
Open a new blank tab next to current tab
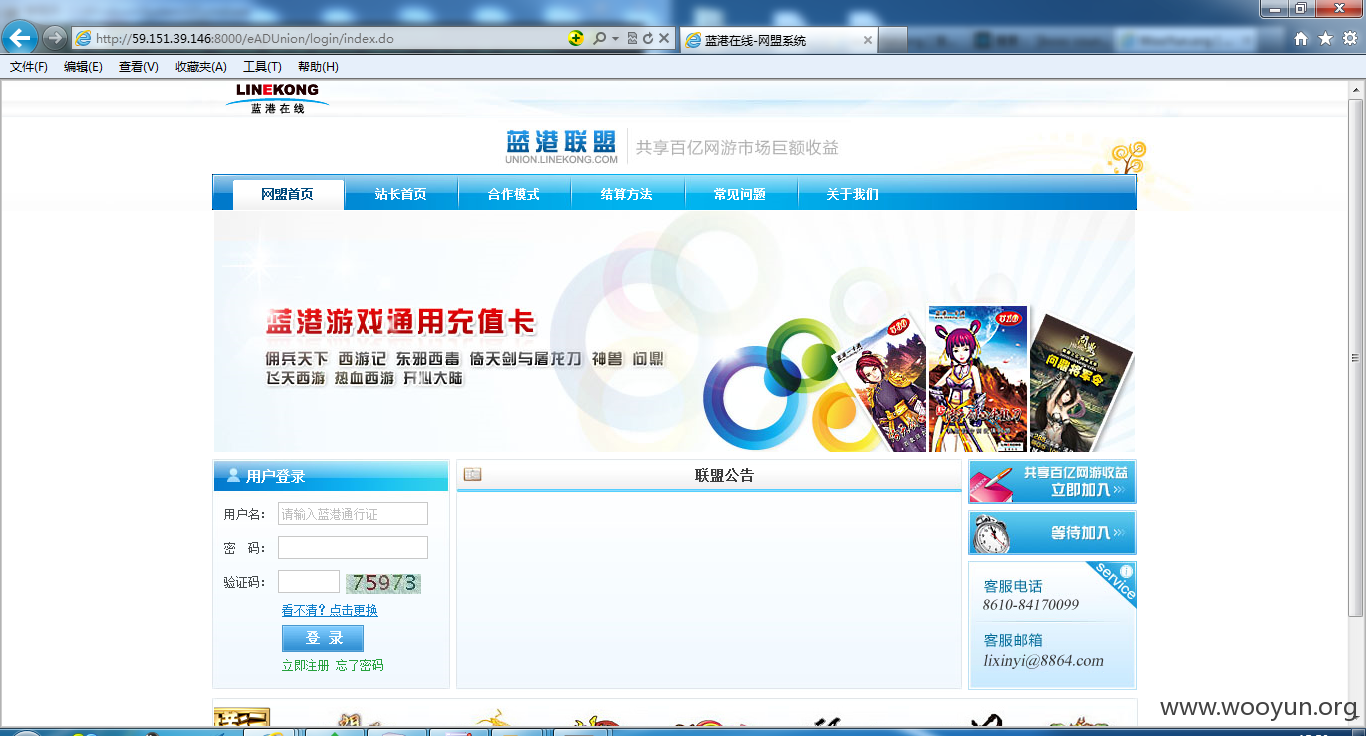(893, 40)
